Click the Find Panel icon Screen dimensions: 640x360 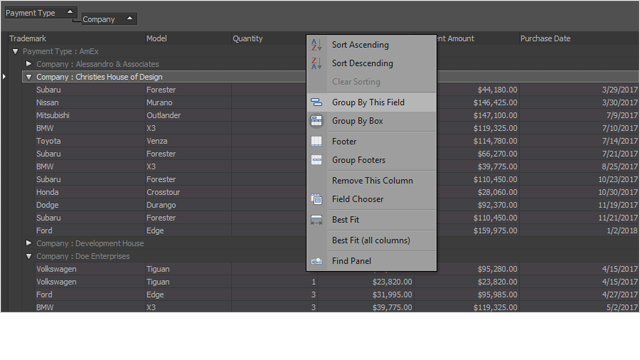317,261
